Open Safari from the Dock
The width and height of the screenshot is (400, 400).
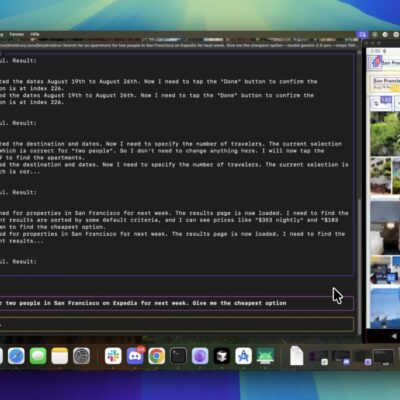(16, 356)
